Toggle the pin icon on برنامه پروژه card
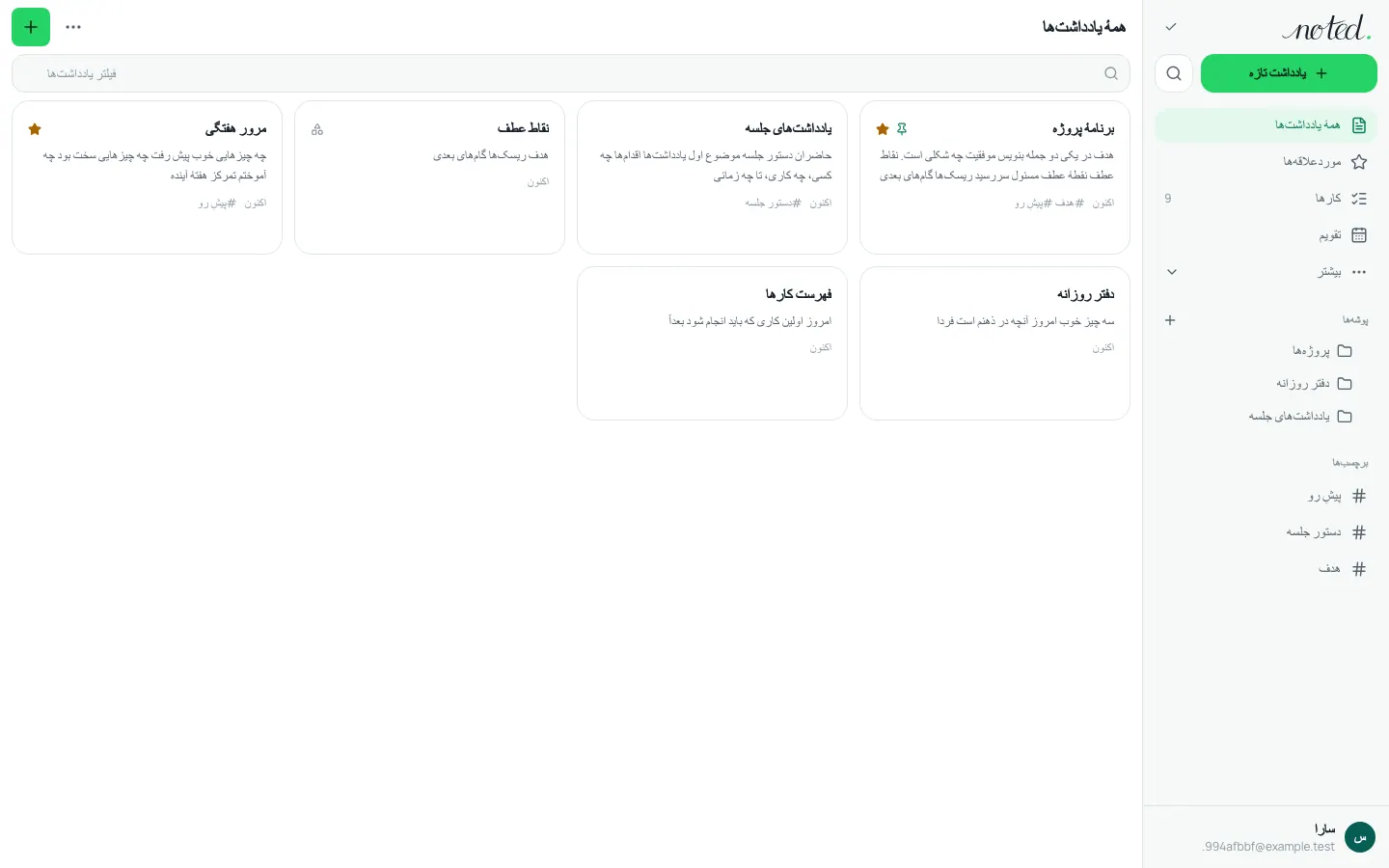This screenshot has height=868, width=1389. pyautogui.click(x=902, y=128)
